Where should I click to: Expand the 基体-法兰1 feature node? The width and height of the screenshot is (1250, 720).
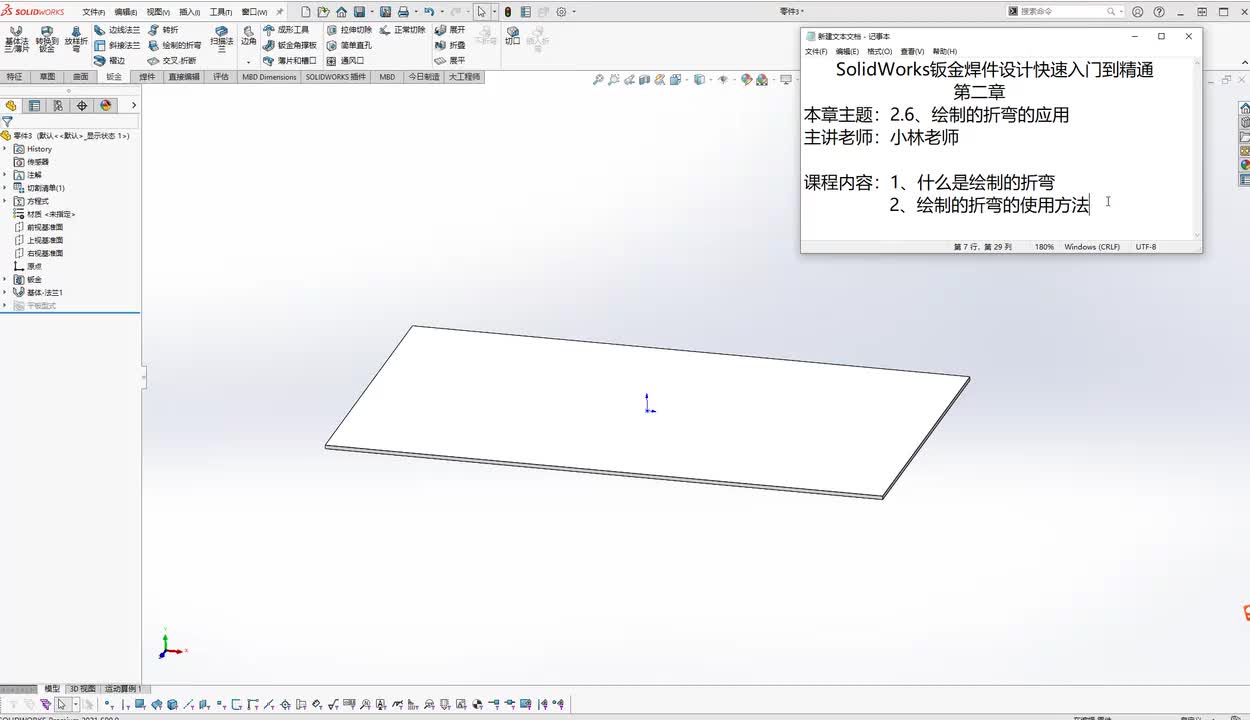(x=5, y=292)
